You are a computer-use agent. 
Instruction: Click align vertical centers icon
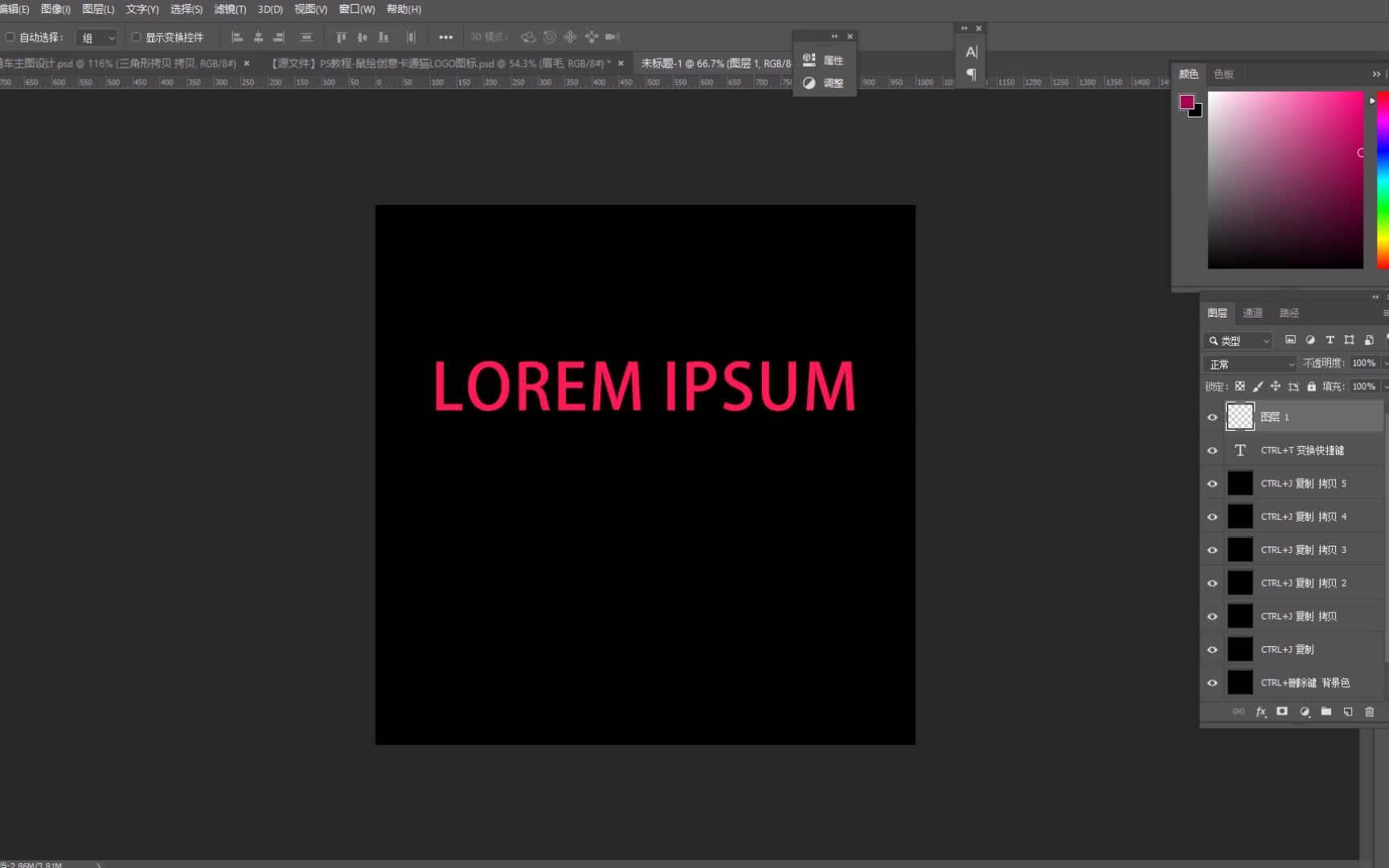tap(363, 37)
